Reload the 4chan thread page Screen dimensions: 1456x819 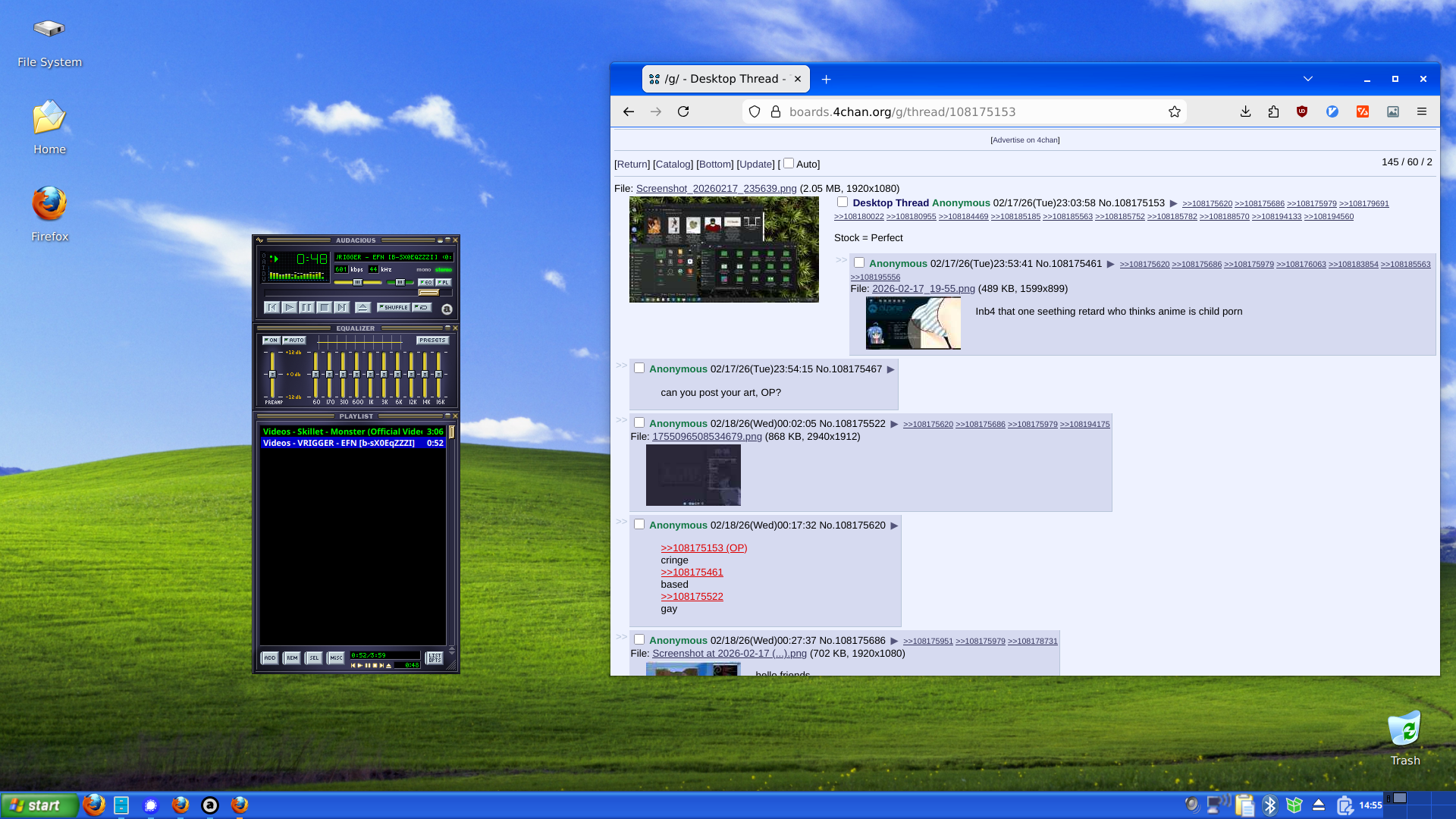683,111
